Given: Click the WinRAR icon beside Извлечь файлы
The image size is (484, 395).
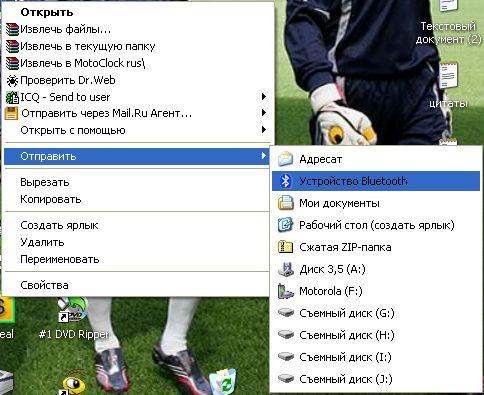Looking at the screenshot, I should [x=12, y=29].
